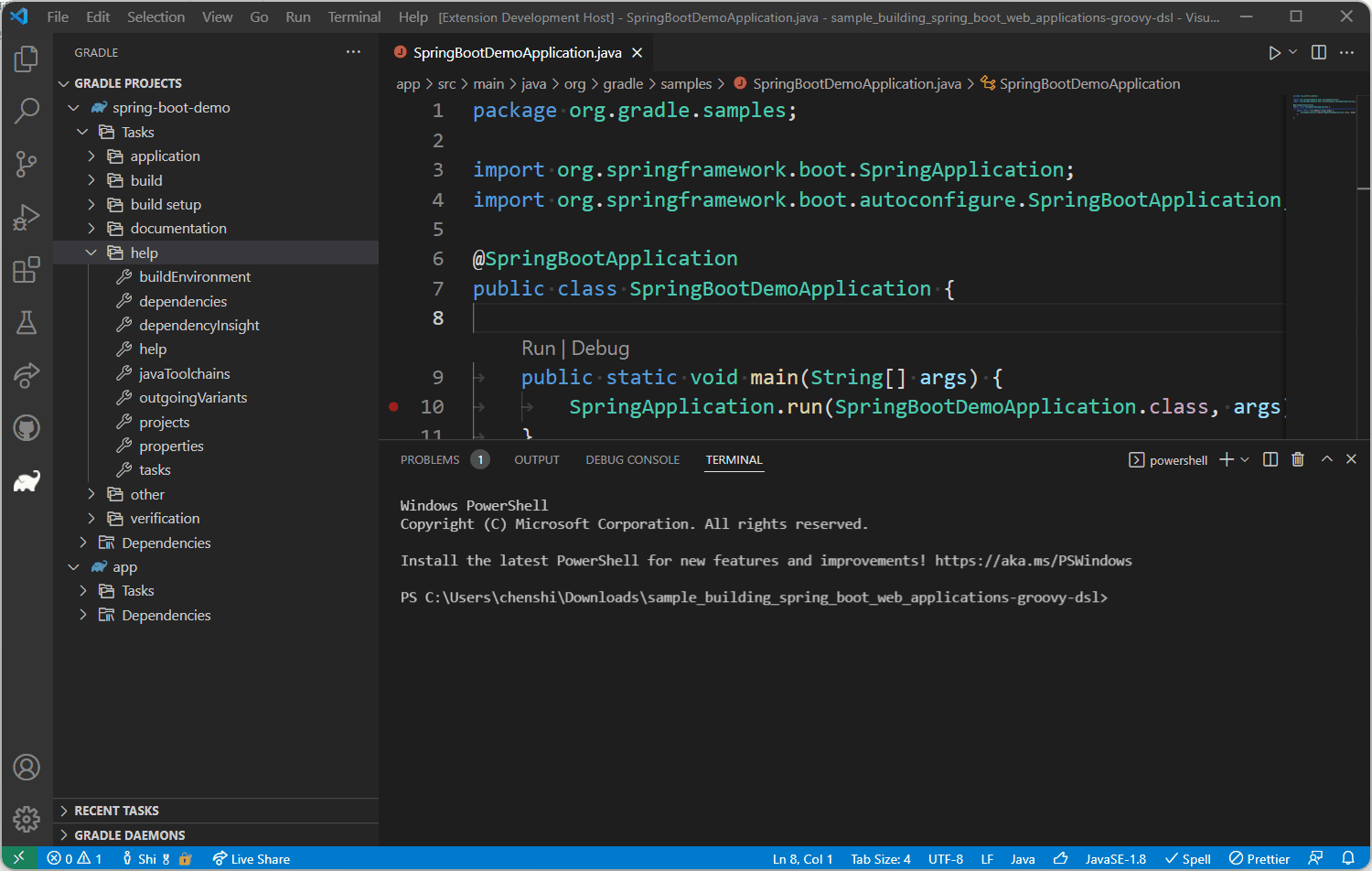This screenshot has width=1372, height=871.
Task: Open the Testing beaker view
Action: (27, 322)
